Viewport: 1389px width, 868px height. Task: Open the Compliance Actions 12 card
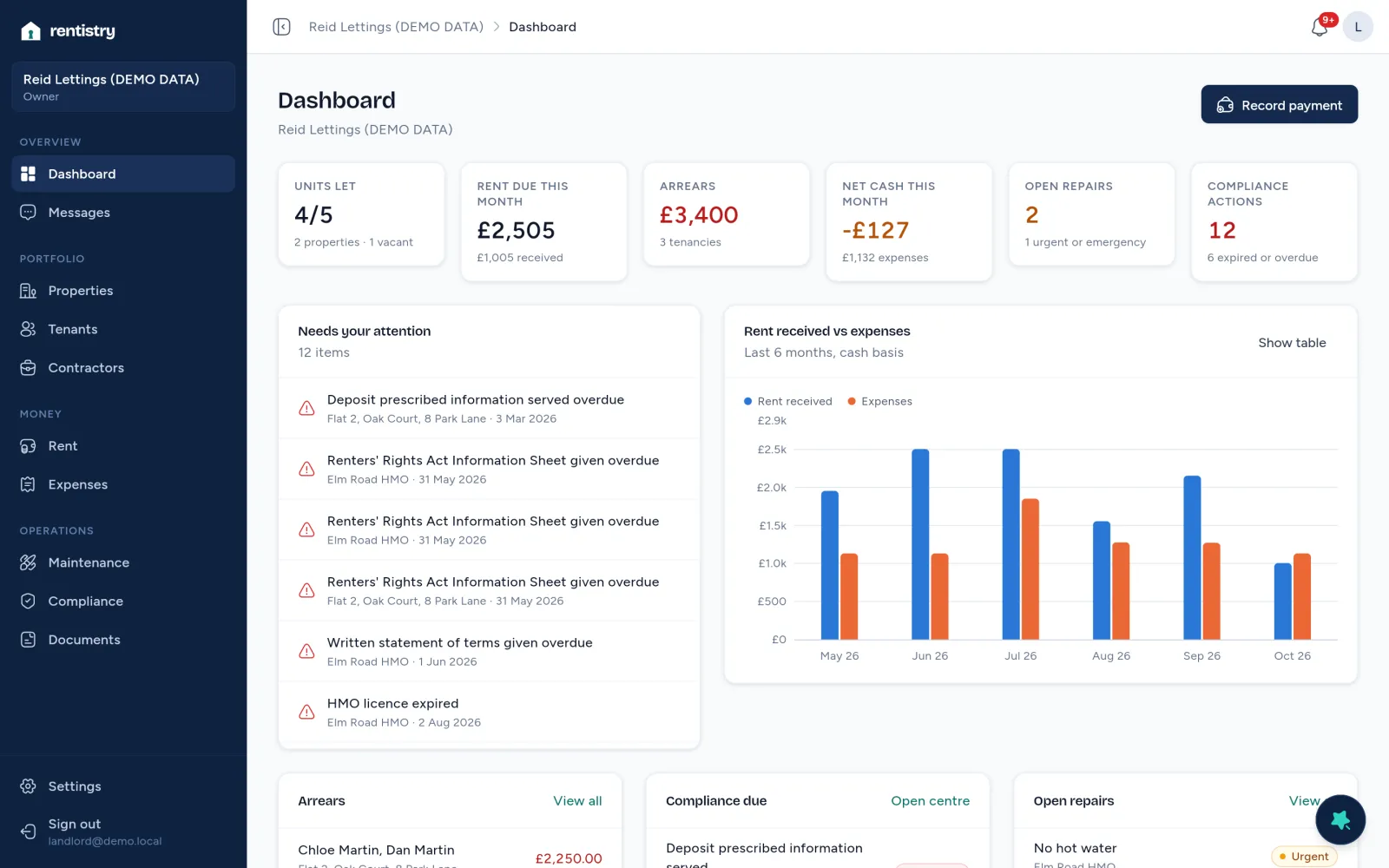(x=1274, y=222)
